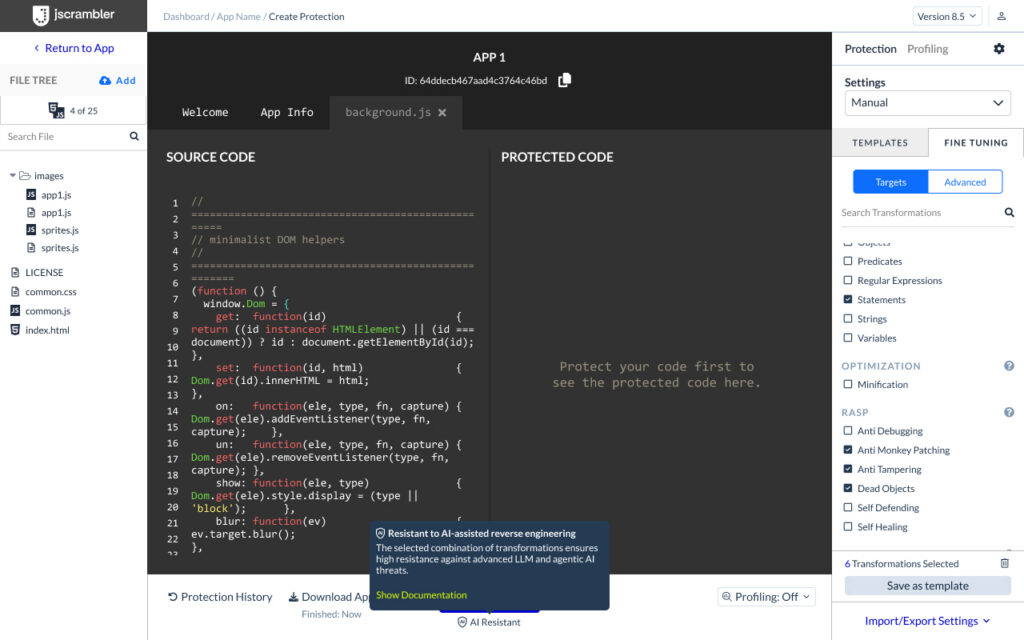This screenshot has height=640, width=1024.
Task: Open the Fine Tuning tab
Action: click(x=976, y=142)
